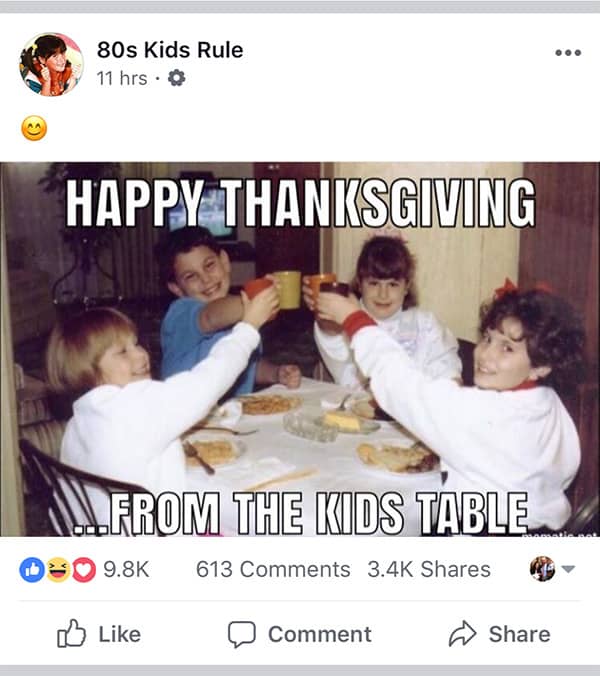Click the Share button text

tap(519, 634)
